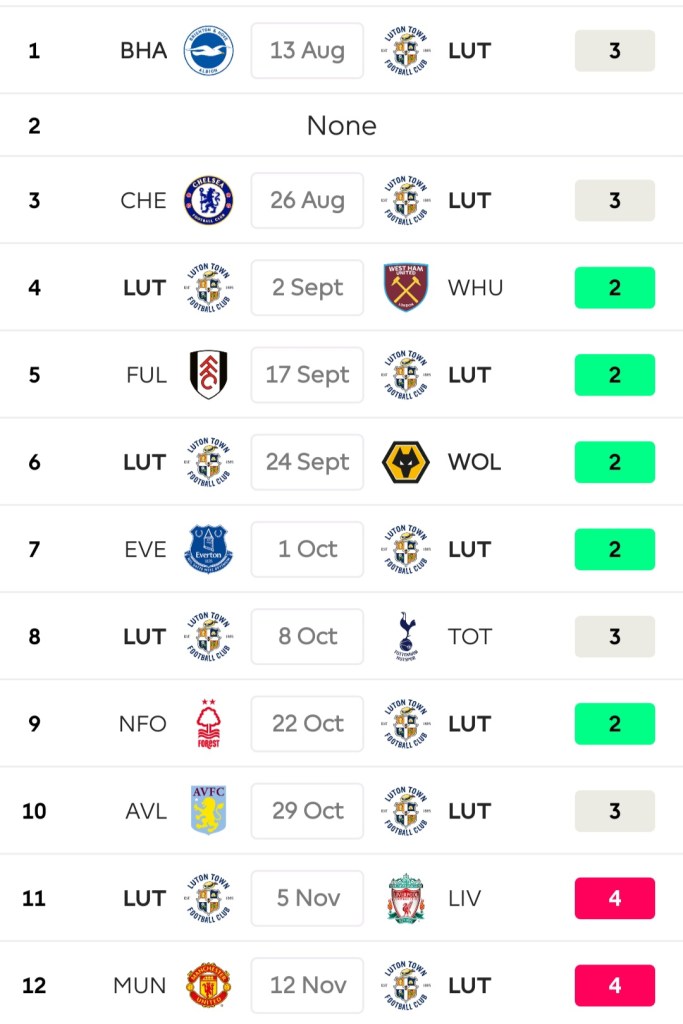Tap the West Ham United crest
This screenshot has width=683, height=1024.
406,288
